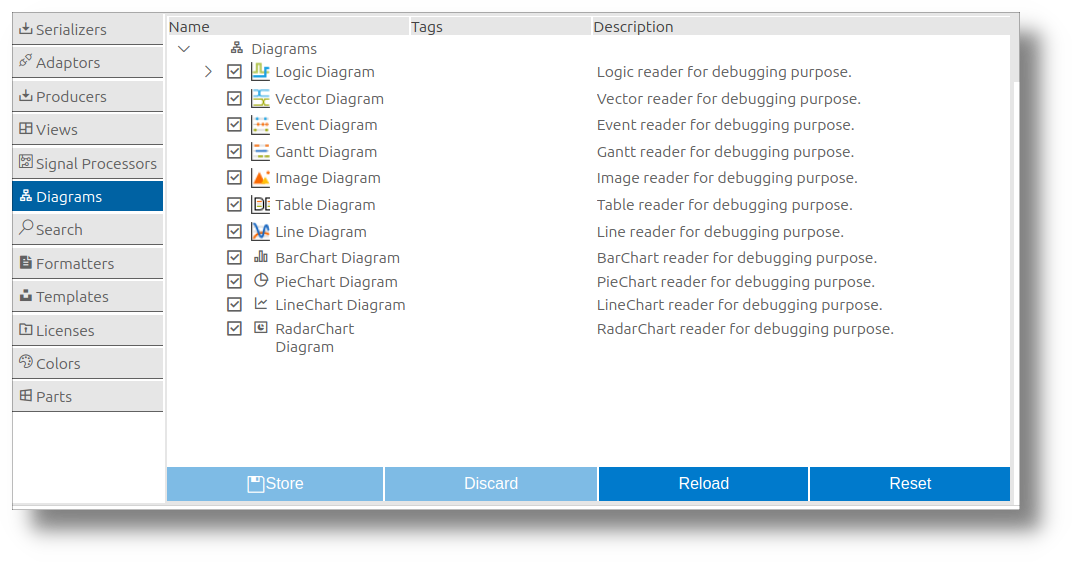
Task: Toggle the RadarChart Diagram checkbox
Action: [x=234, y=328]
